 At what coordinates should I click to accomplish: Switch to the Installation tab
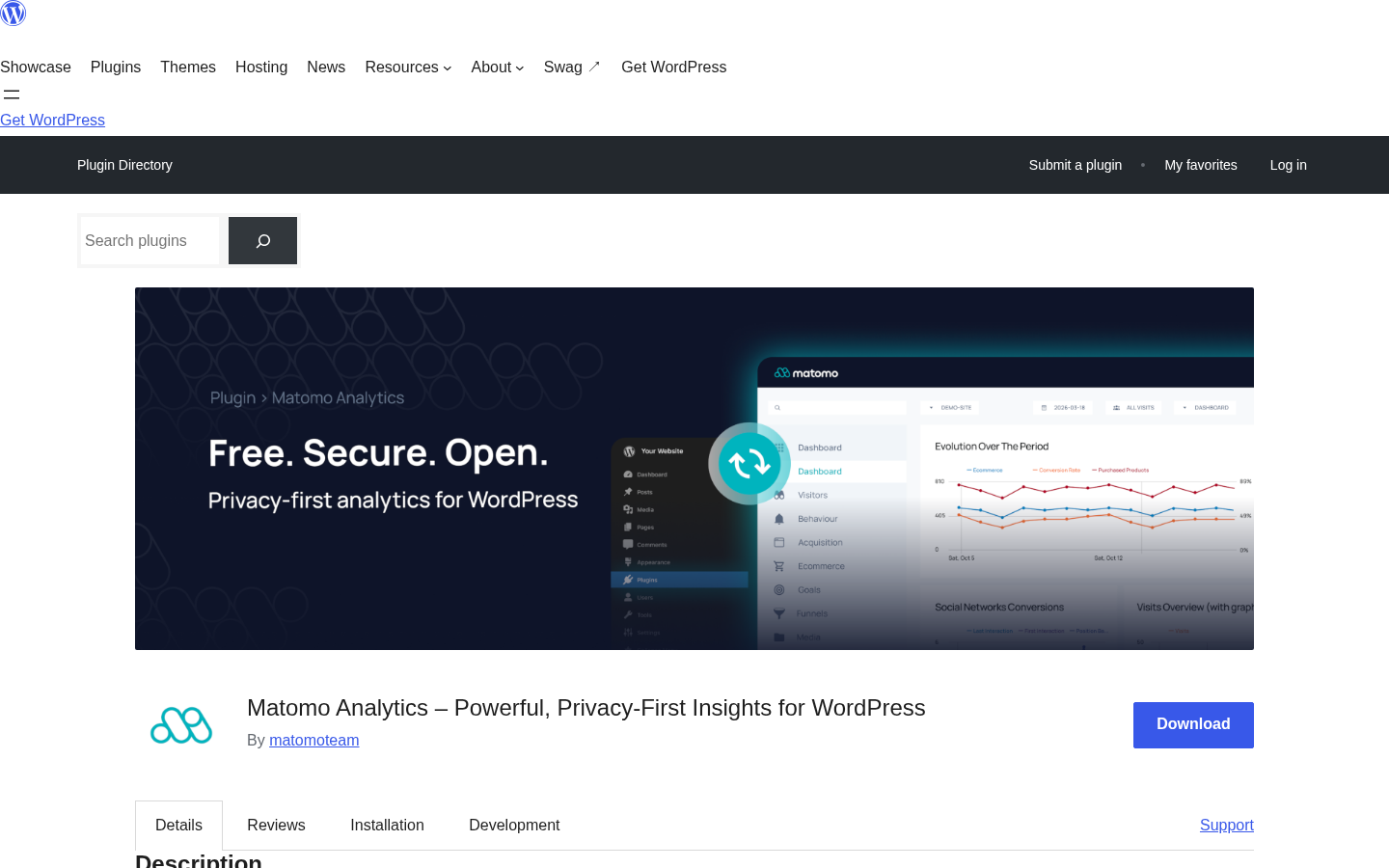coord(387,825)
